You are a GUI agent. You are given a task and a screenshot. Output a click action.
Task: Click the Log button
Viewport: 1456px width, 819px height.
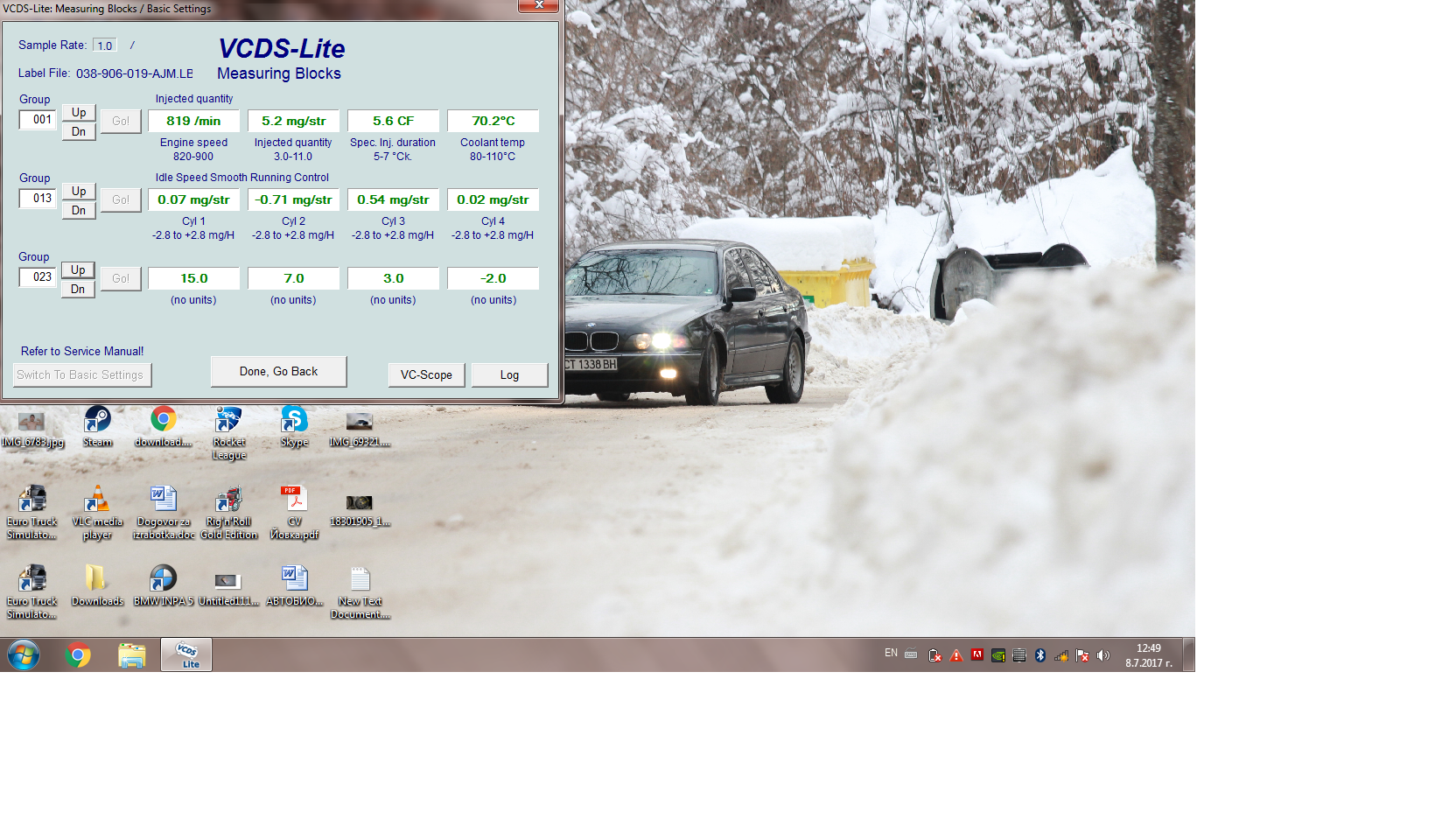click(x=509, y=375)
